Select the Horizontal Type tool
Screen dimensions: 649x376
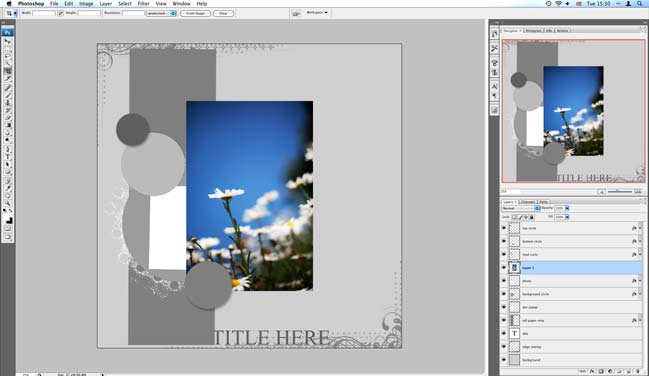tap(7, 157)
